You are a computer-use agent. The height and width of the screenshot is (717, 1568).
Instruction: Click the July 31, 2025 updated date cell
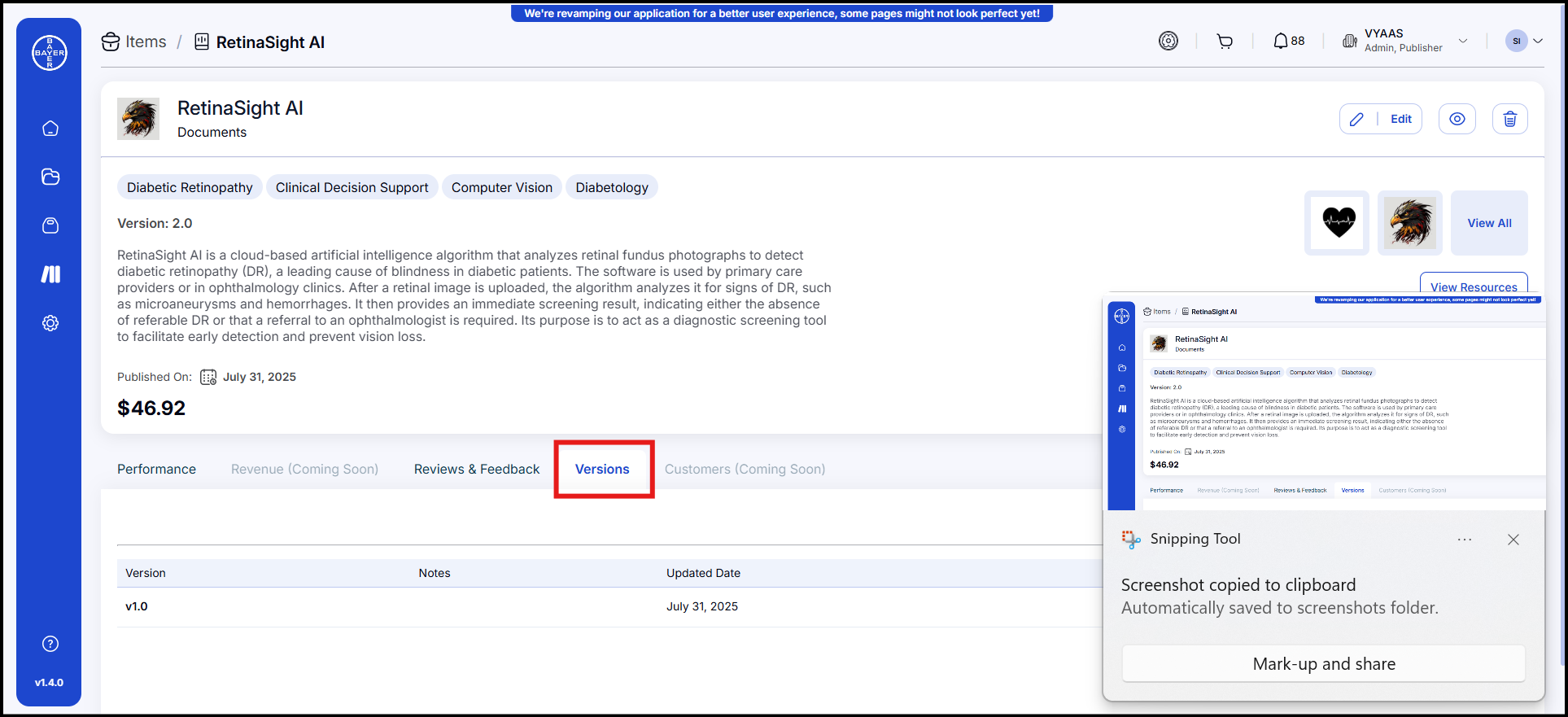click(x=702, y=606)
